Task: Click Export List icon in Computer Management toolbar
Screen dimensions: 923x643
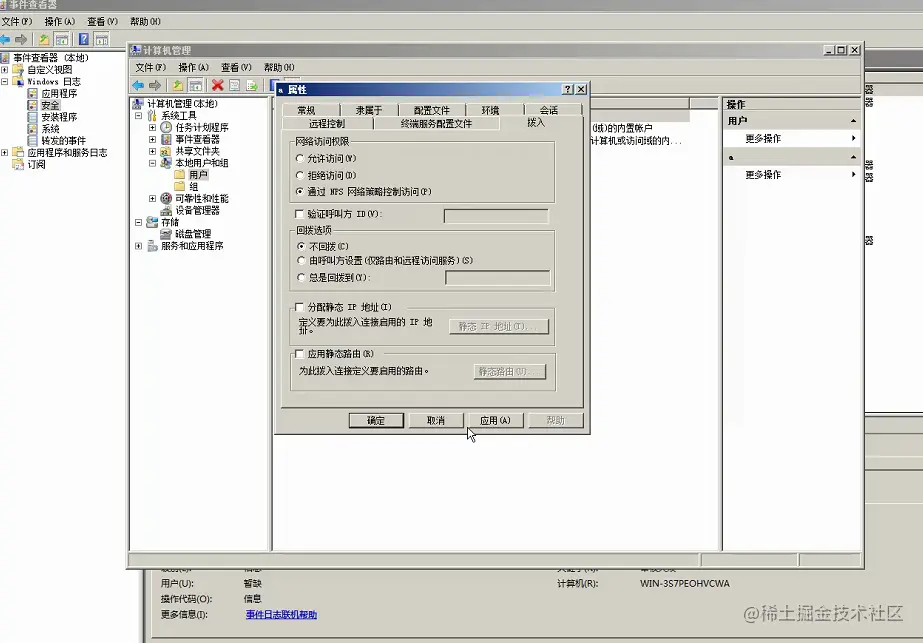Action: tap(252, 85)
